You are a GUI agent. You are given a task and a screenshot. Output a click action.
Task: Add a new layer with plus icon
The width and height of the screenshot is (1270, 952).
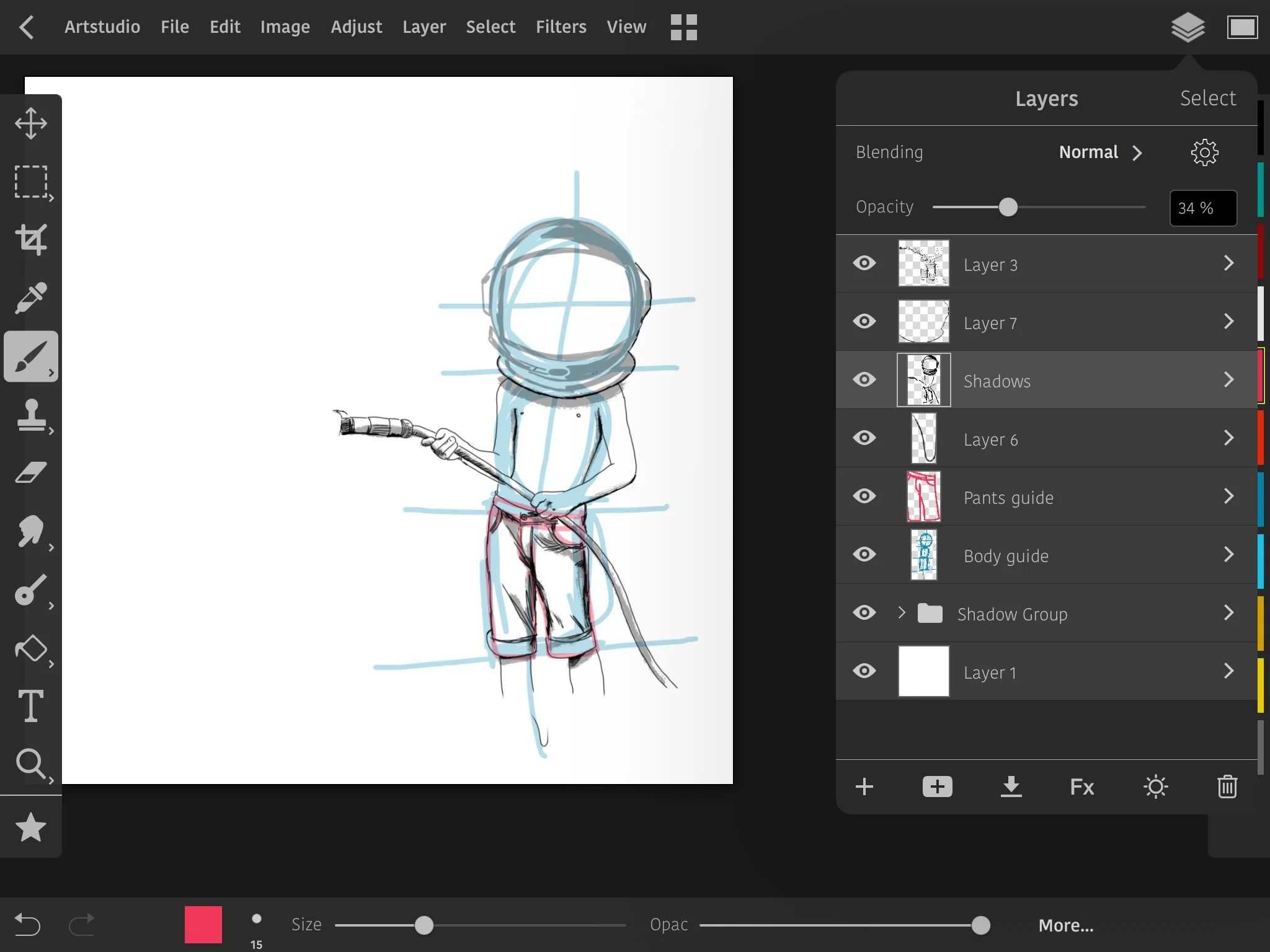[864, 787]
